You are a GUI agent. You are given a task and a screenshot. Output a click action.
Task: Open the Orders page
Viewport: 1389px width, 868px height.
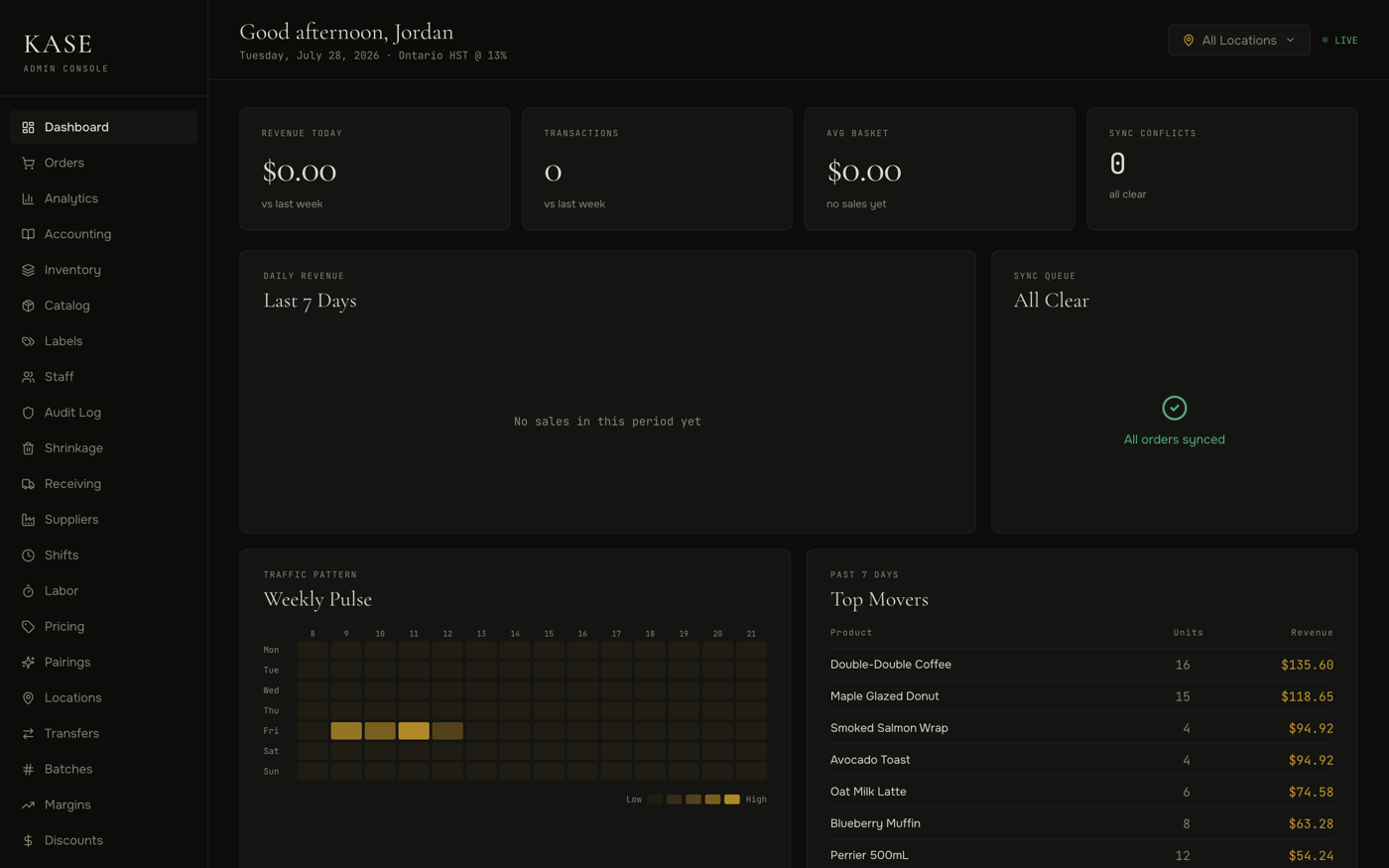point(104,163)
